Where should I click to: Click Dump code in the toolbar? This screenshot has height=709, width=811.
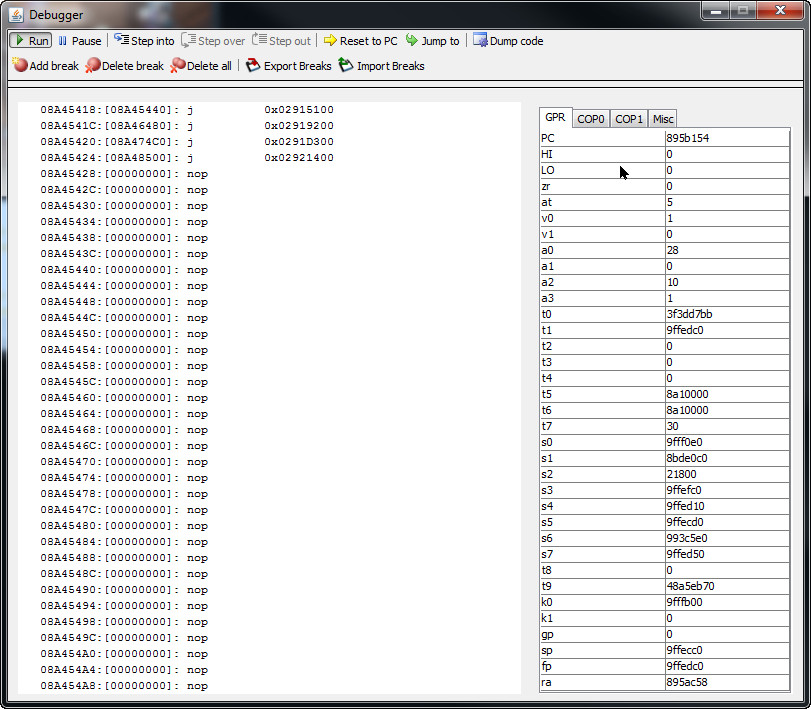[508, 41]
